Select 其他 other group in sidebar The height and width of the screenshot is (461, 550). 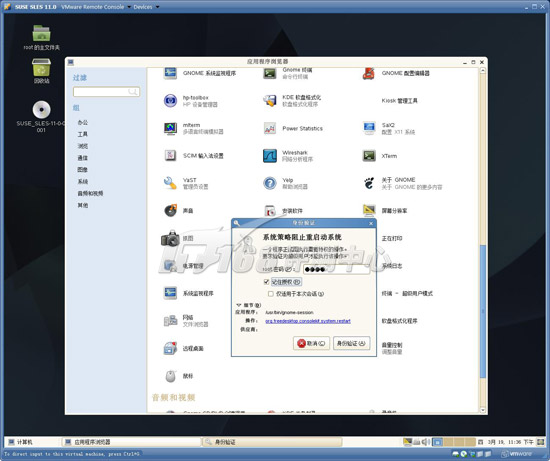83,205
